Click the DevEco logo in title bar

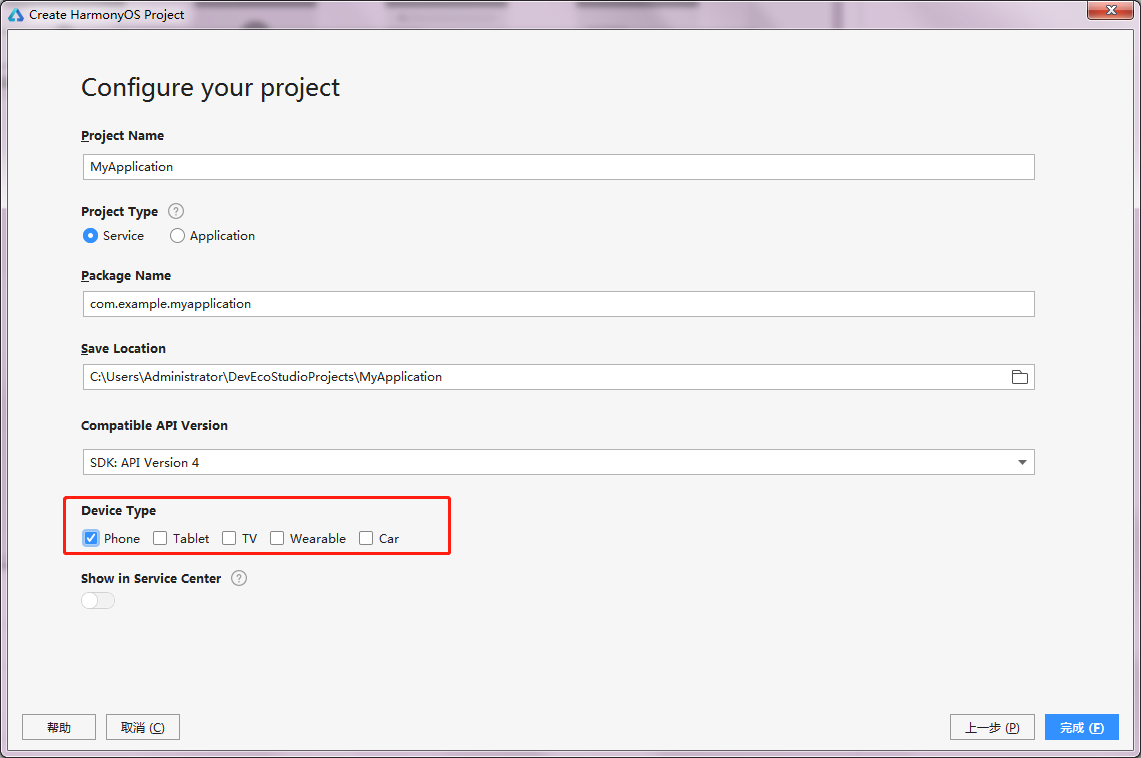pyautogui.click(x=15, y=15)
